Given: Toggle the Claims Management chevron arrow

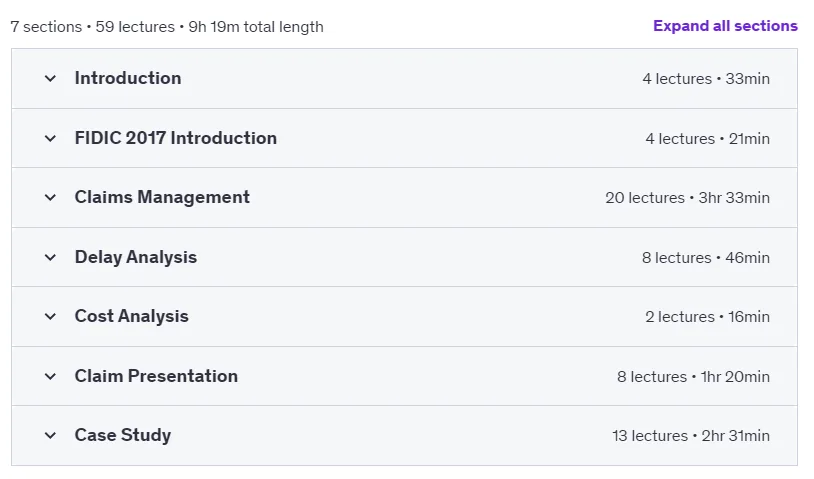Looking at the screenshot, I should point(50,198).
